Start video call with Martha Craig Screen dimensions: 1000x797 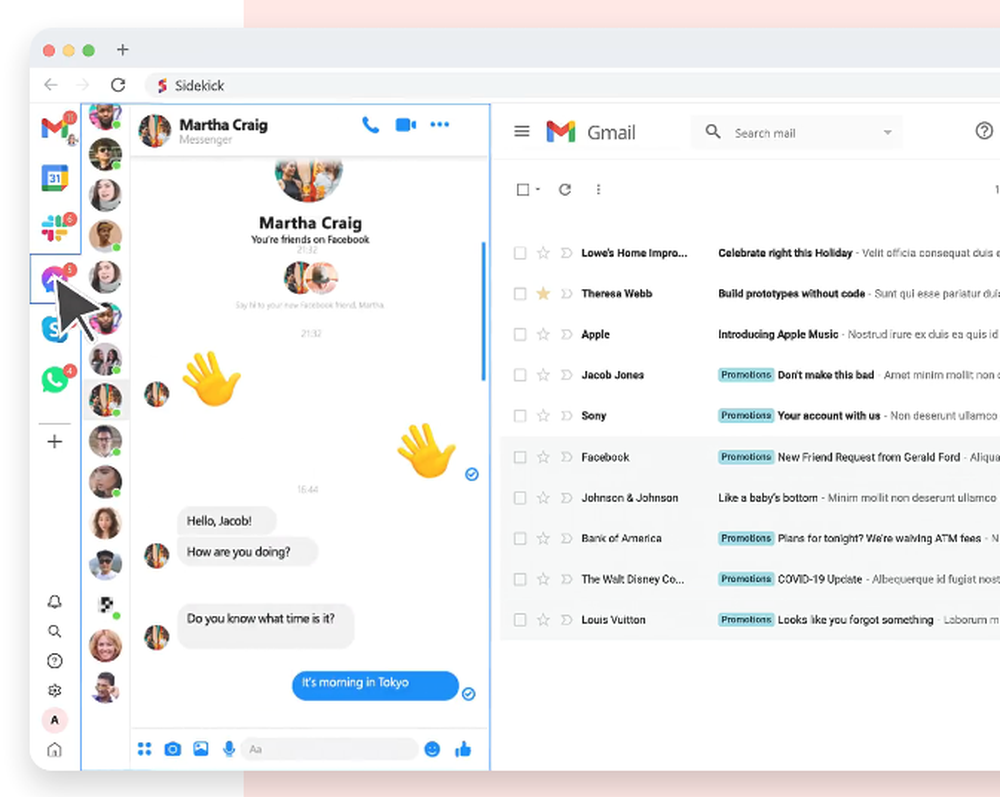pos(406,124)
